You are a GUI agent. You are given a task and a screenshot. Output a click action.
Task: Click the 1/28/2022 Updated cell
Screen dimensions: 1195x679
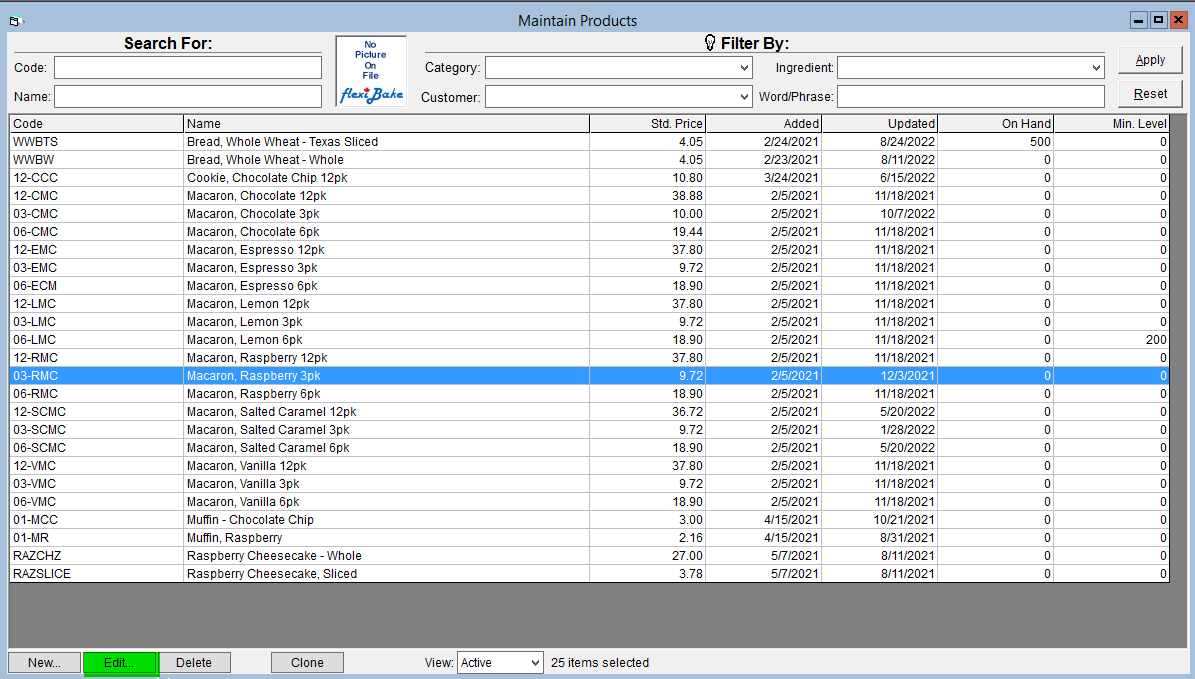click(x=879, y=430)
